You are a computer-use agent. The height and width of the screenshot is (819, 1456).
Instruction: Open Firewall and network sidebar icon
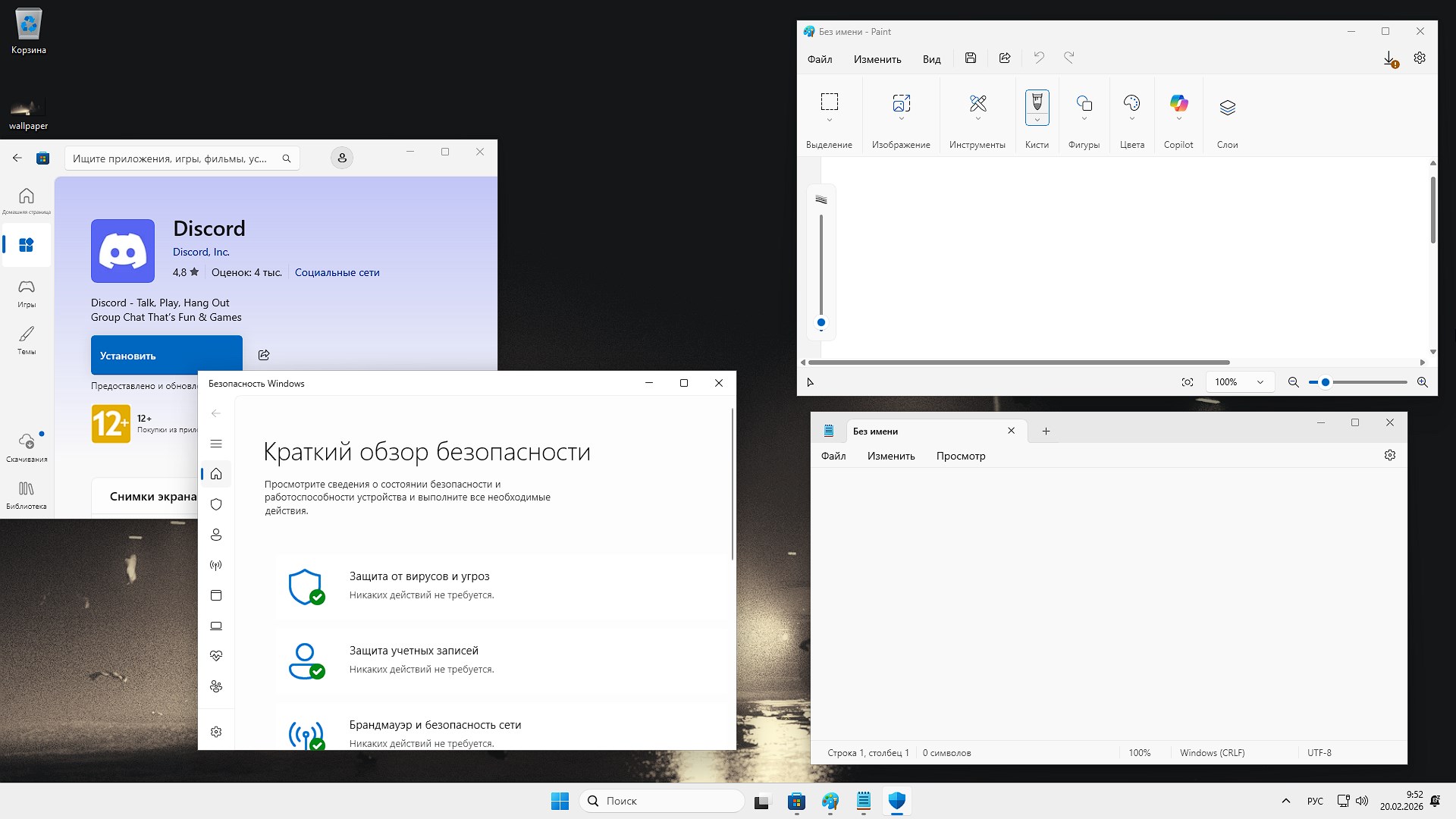216,565
